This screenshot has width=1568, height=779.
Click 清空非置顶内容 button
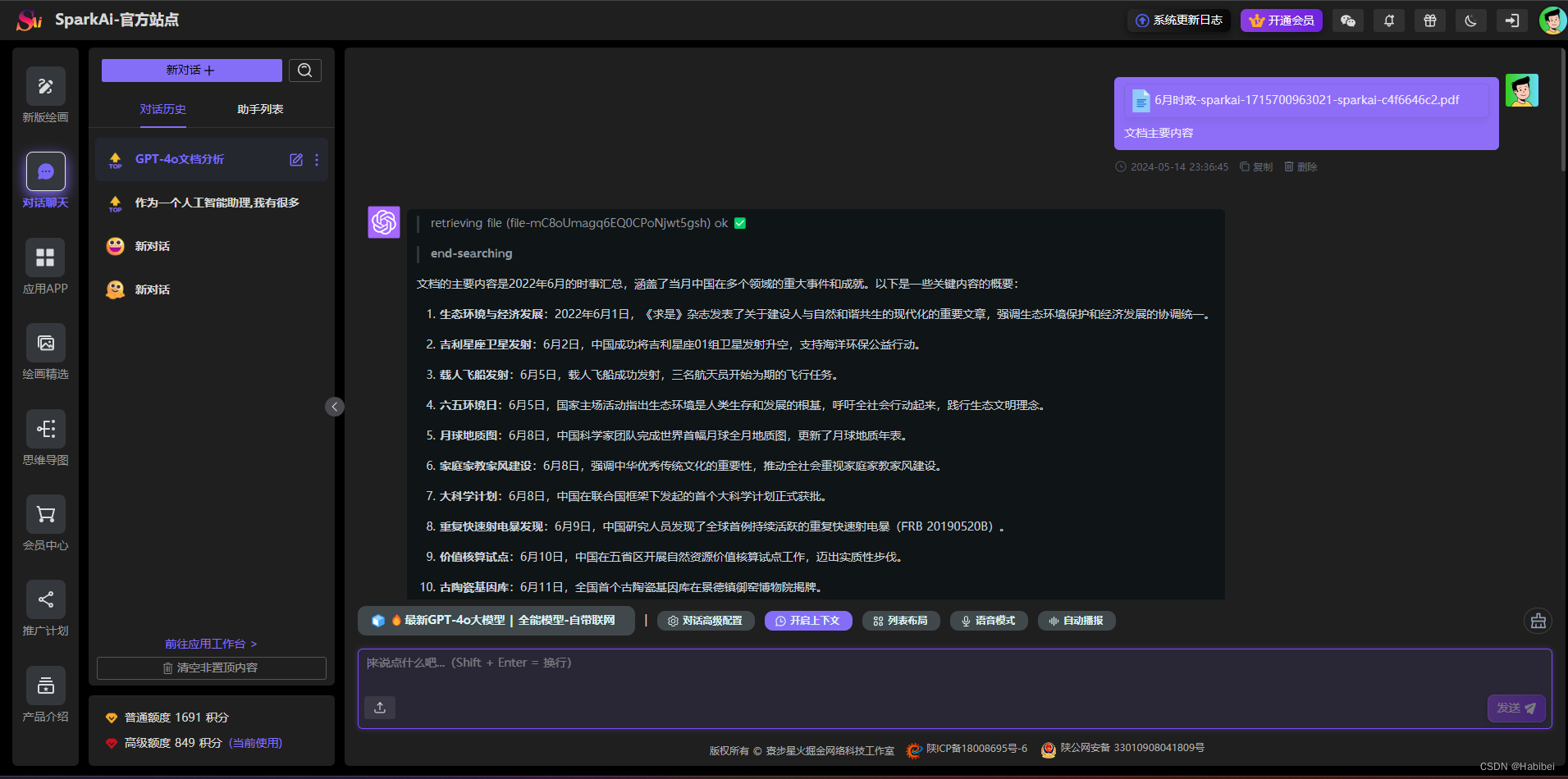[212, 668]
